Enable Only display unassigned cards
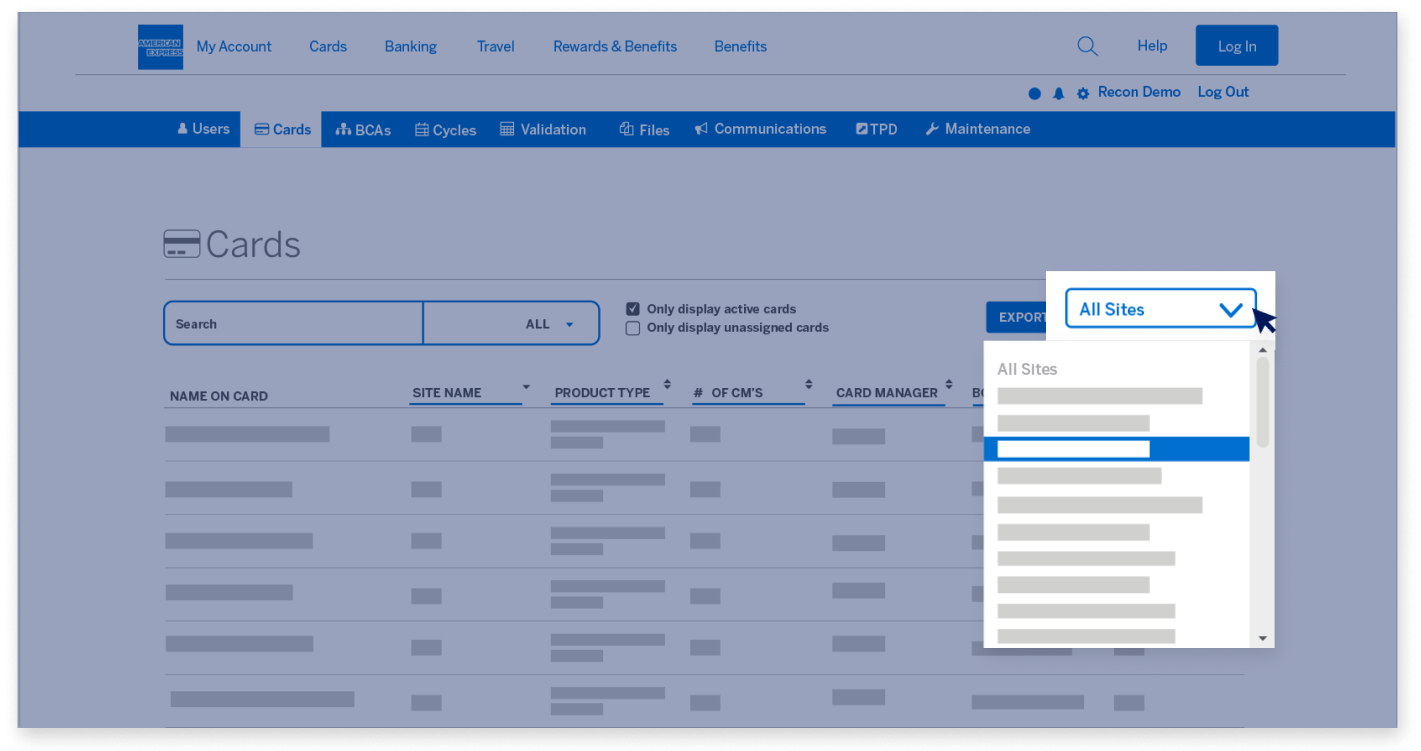The image size is (1421, 751). [632, 328]
